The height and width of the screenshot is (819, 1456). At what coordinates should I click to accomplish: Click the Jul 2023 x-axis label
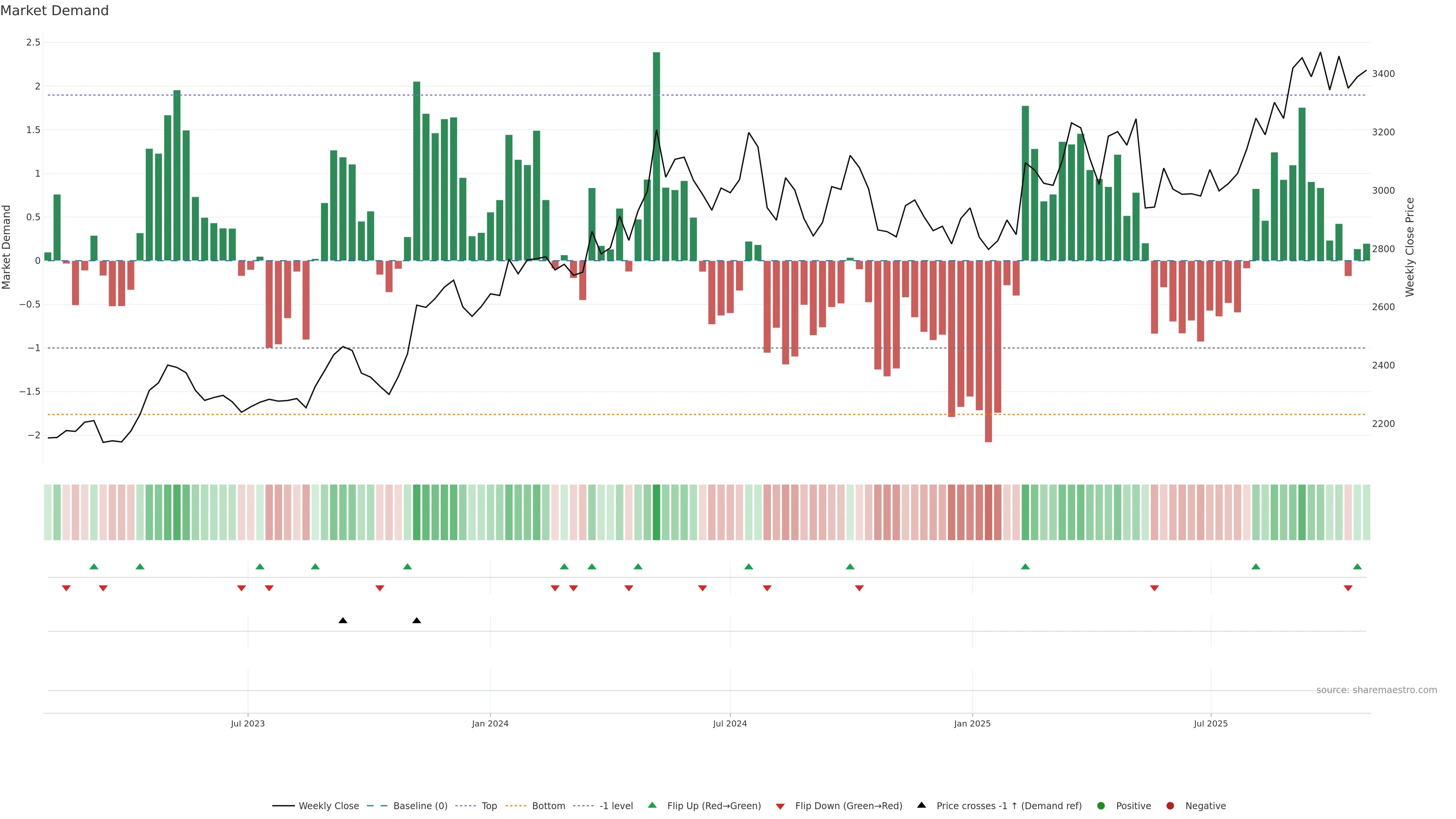(x=248, y=723)
